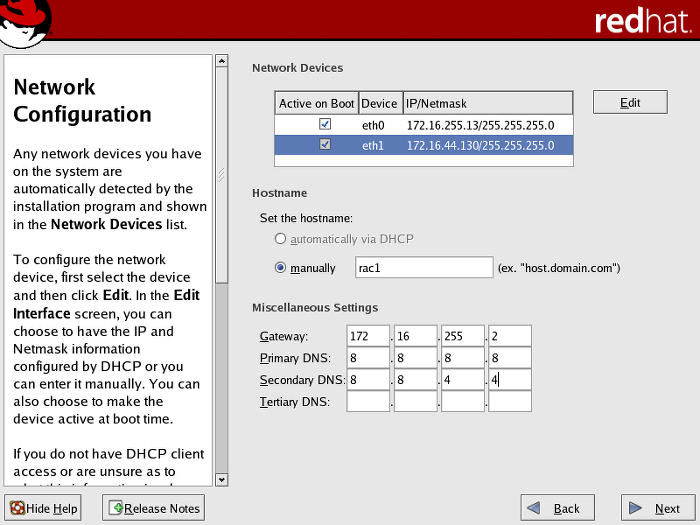This screenshot has height=525, width=700.
Task: Click the host.domain.com example hint
Action: [559, 268]
